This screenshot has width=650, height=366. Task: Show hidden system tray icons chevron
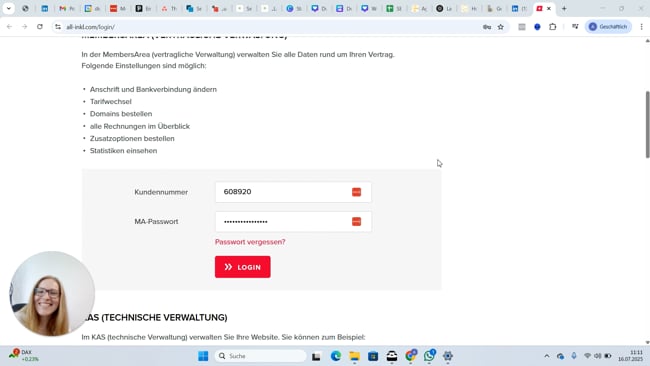(x=547, y=356)
